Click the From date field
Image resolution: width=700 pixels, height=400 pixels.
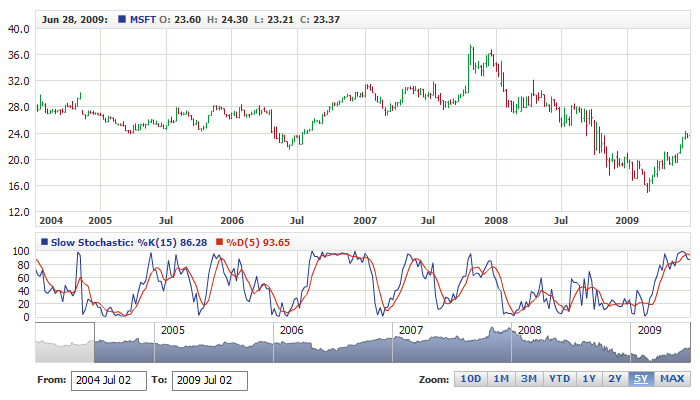[x=108, y=380]
